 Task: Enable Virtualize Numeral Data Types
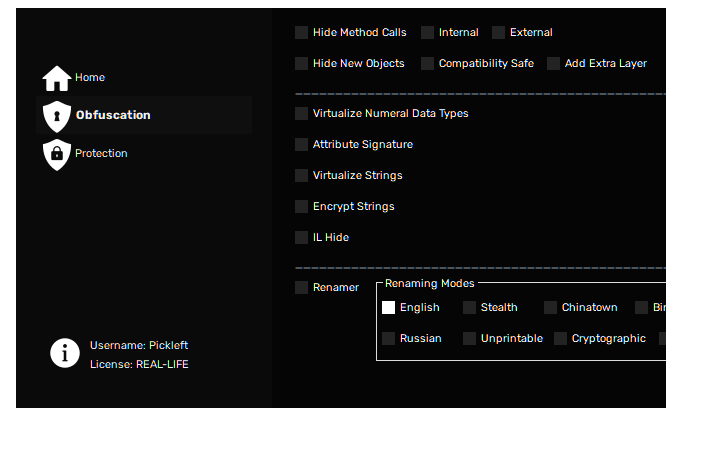coord(302,114)
